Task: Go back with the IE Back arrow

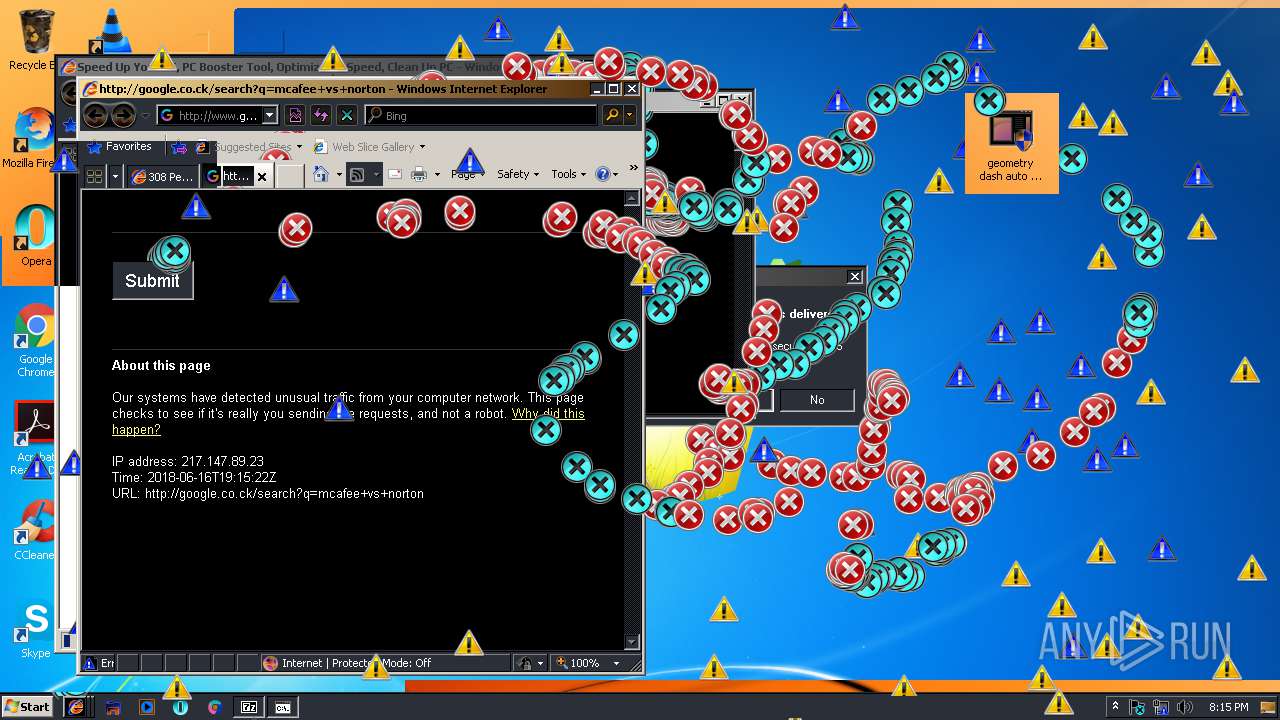Action: click(x=95, y=115)
